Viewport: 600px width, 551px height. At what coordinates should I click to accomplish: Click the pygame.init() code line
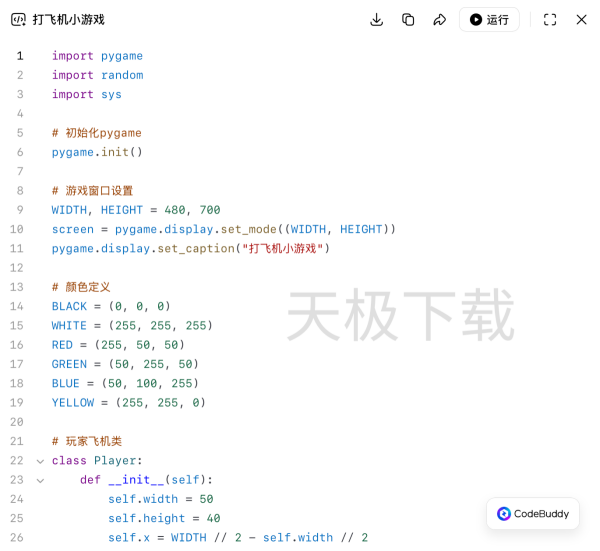point(97,152)
